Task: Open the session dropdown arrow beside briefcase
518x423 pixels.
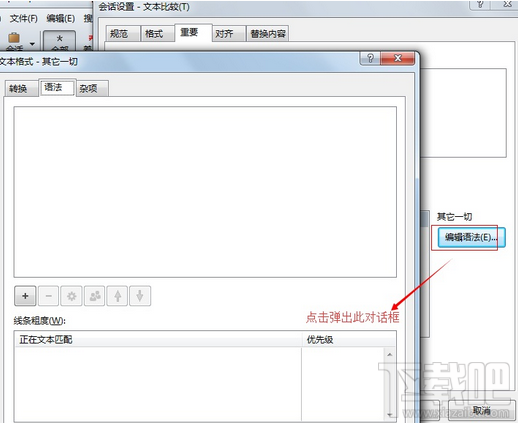Action: click(x=32, y=44)
